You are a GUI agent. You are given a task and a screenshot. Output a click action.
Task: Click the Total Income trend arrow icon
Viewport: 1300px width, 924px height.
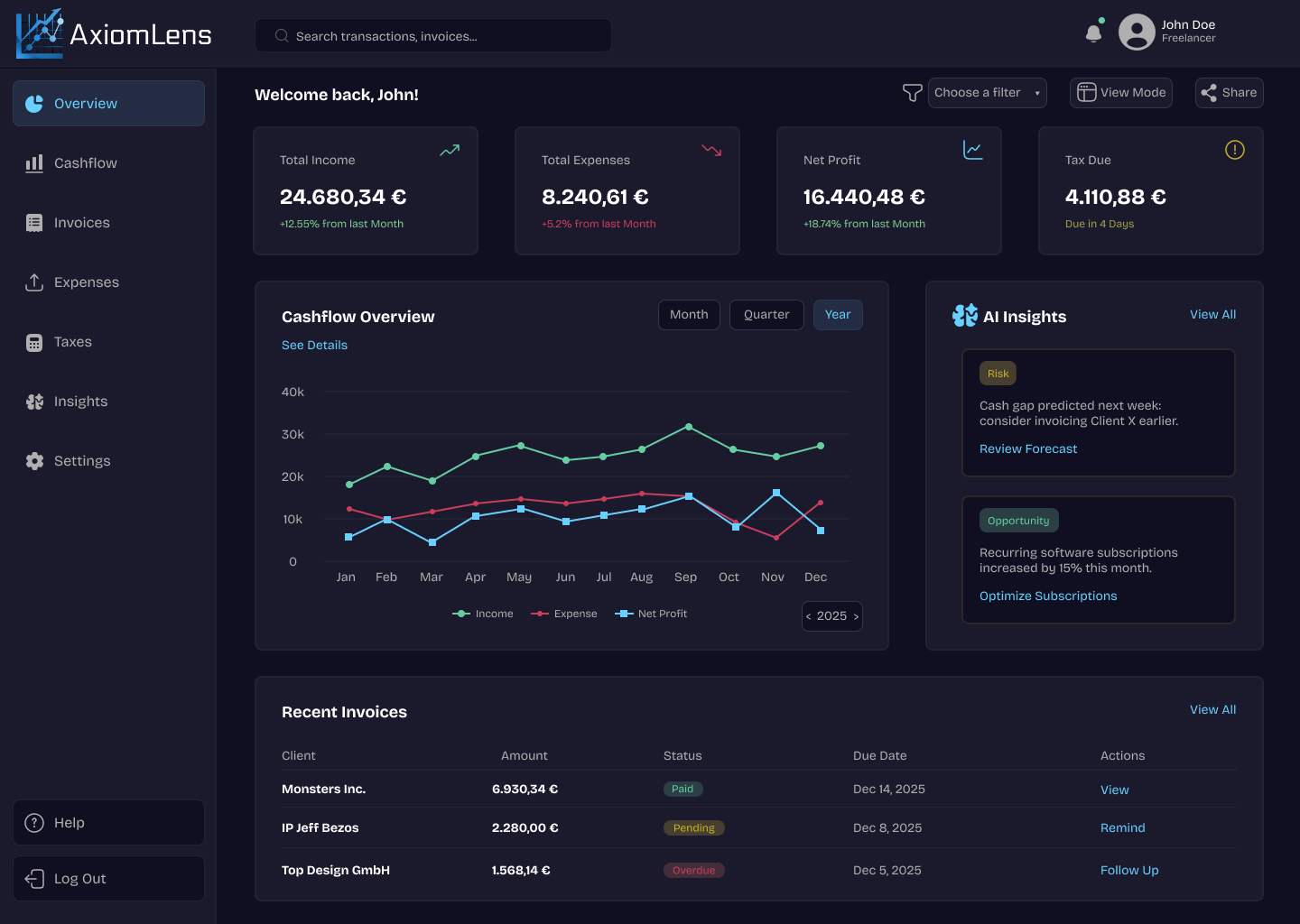(450, 151)
